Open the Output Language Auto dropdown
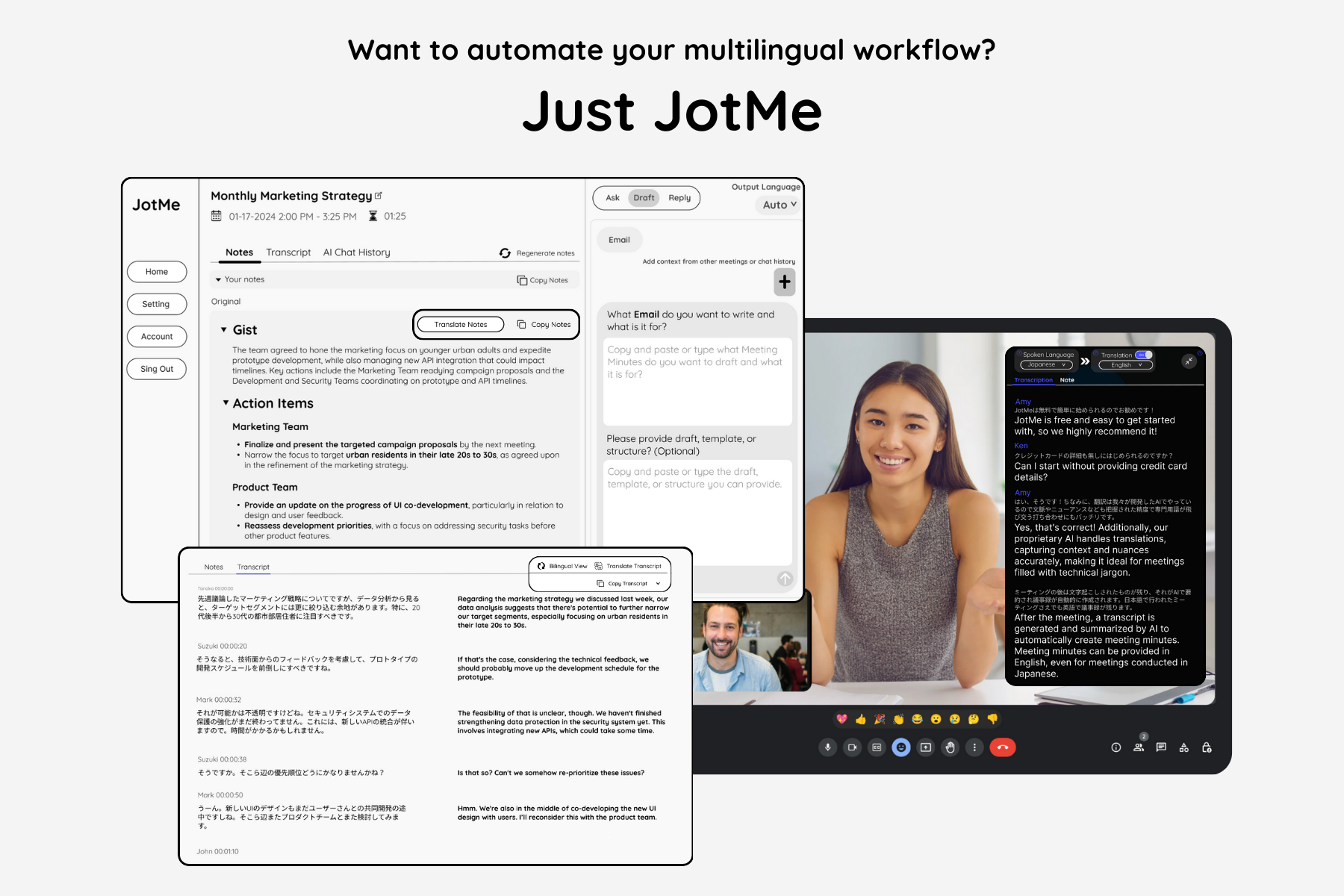 click(x=780, y=205)
